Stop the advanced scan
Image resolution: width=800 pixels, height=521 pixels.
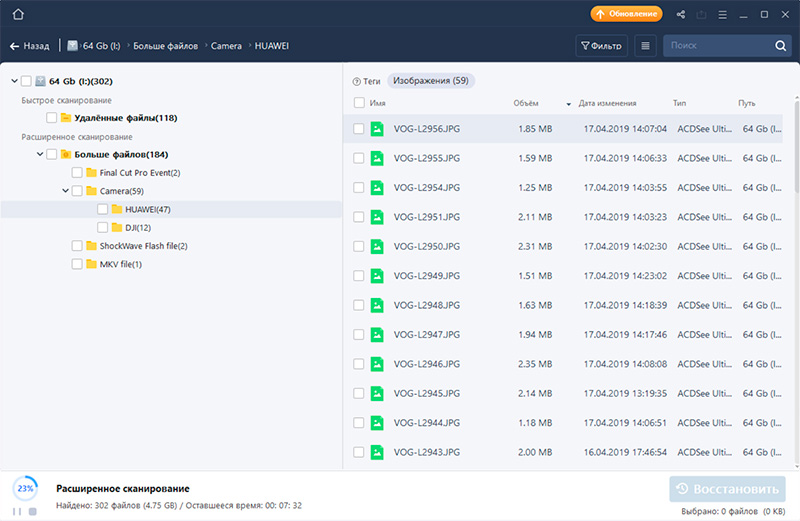32,511
